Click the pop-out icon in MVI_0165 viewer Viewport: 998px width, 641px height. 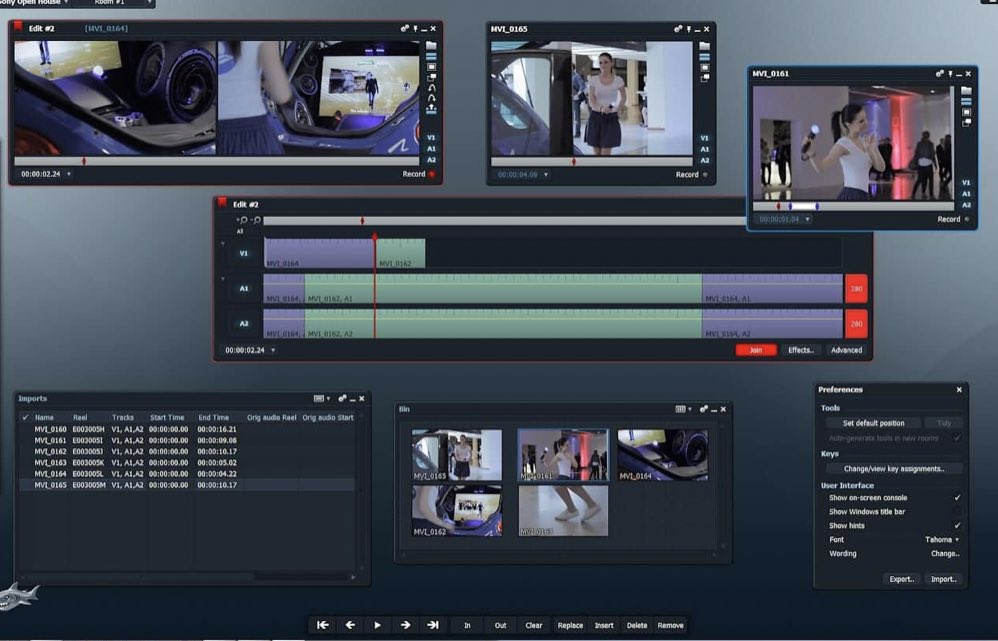click(705, 78)
